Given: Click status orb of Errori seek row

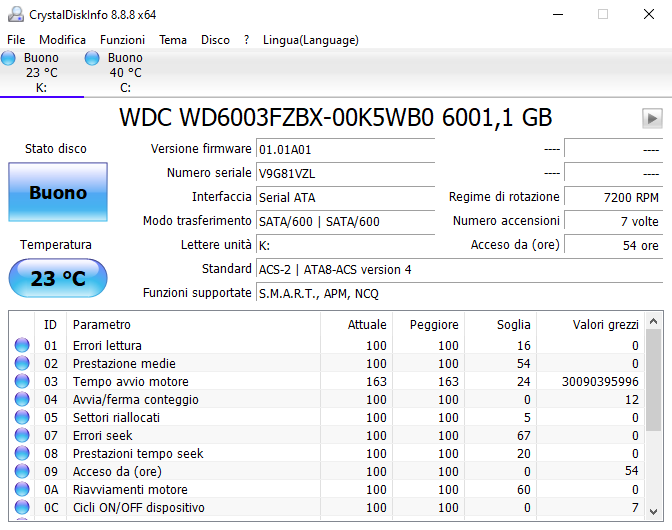Looking at the screenshot, I should pyautogui.click(x=22, y=435).
